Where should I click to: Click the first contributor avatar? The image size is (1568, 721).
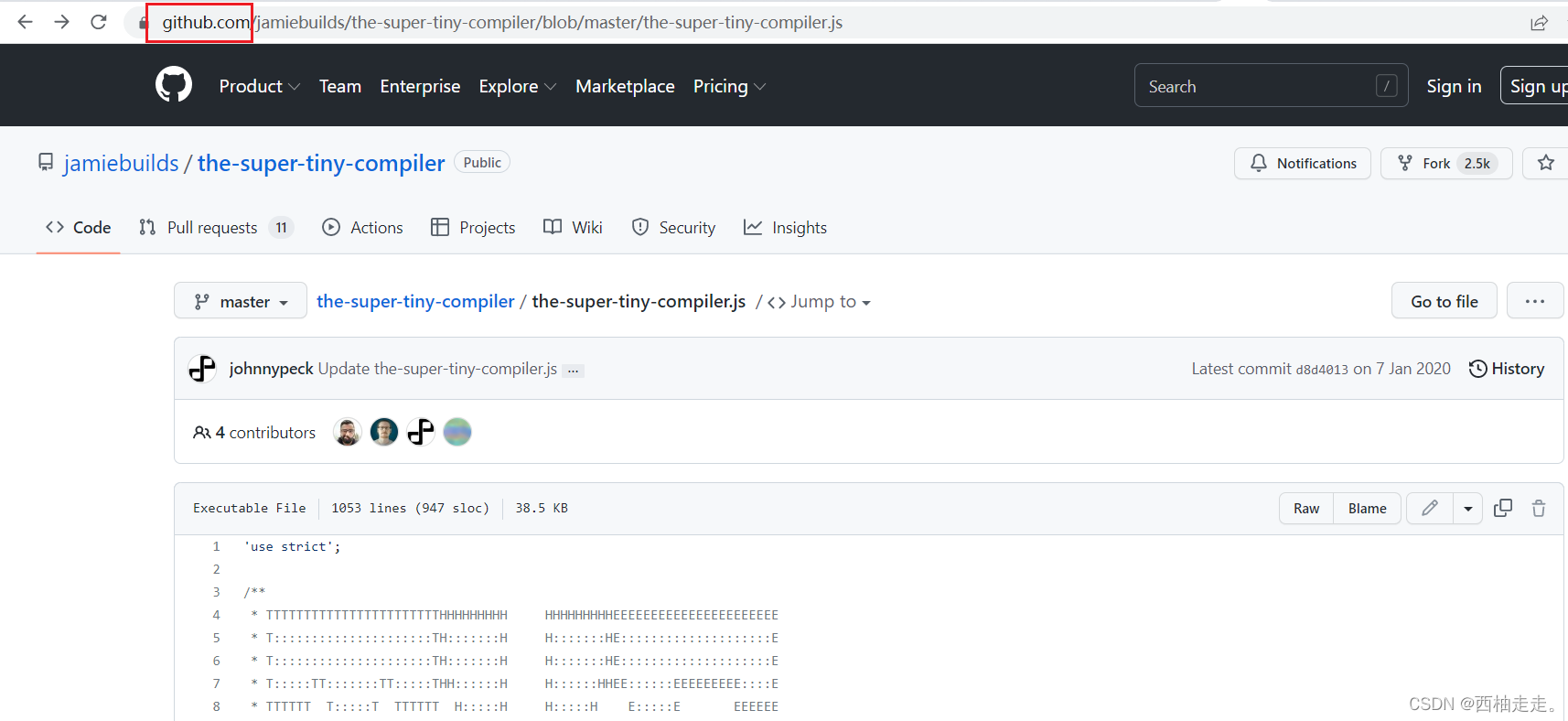348,432
